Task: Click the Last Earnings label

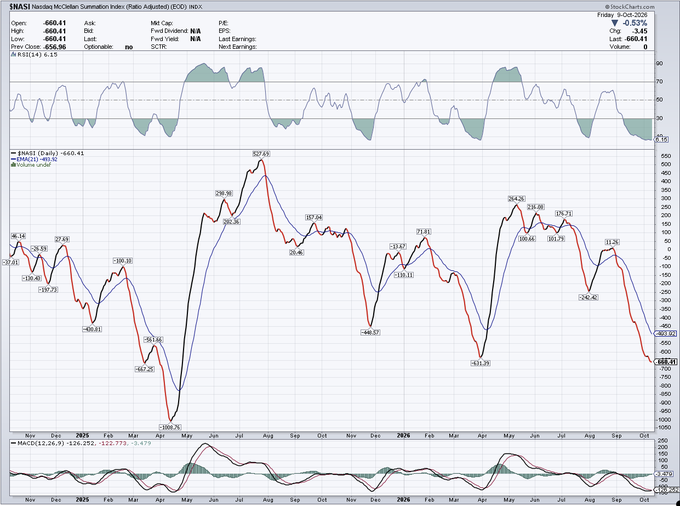Action: 237,39
